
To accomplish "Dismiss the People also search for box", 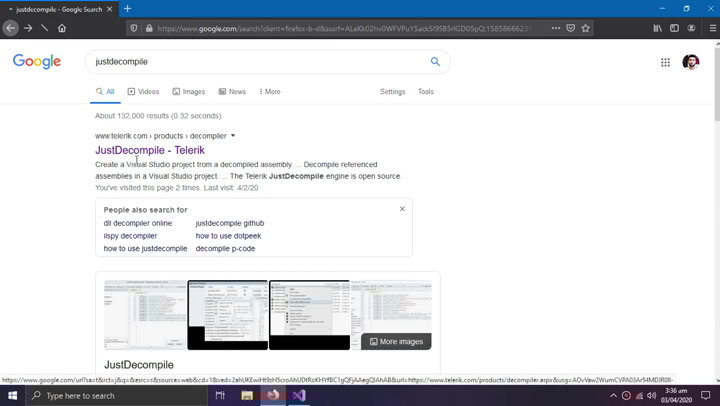I will [402, 209].
